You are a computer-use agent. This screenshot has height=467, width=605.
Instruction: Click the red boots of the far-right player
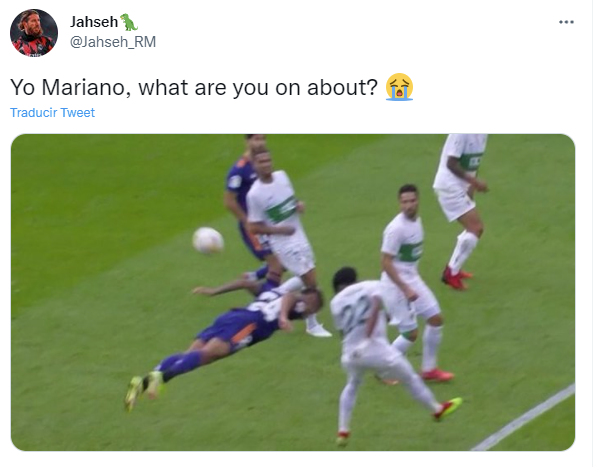456,278
